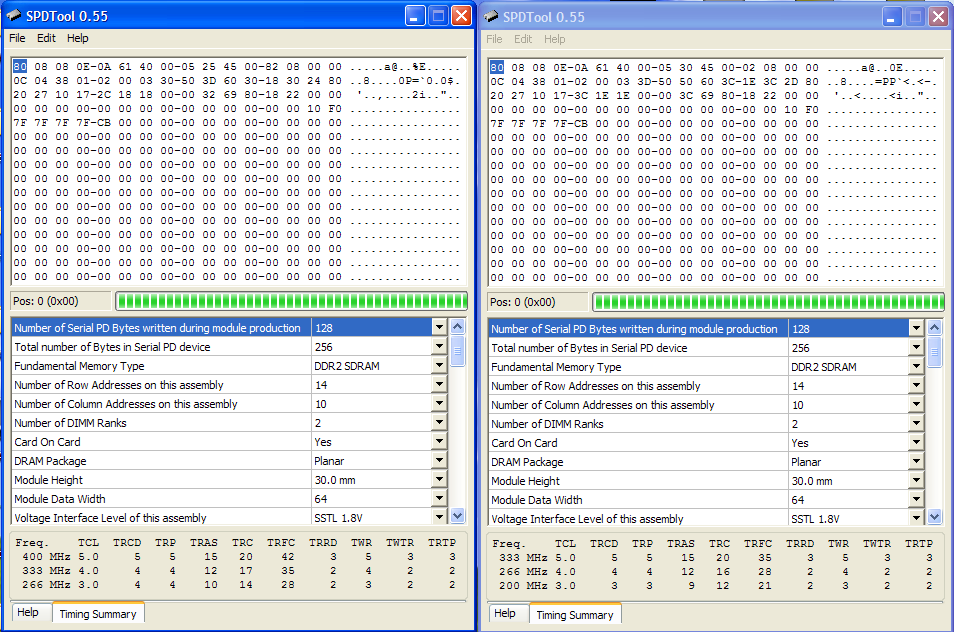Image resolution: width=954 pixels, height=632 pixels.
Task: Expand Card On Card dropdown, left window
Action: (439, 441)
